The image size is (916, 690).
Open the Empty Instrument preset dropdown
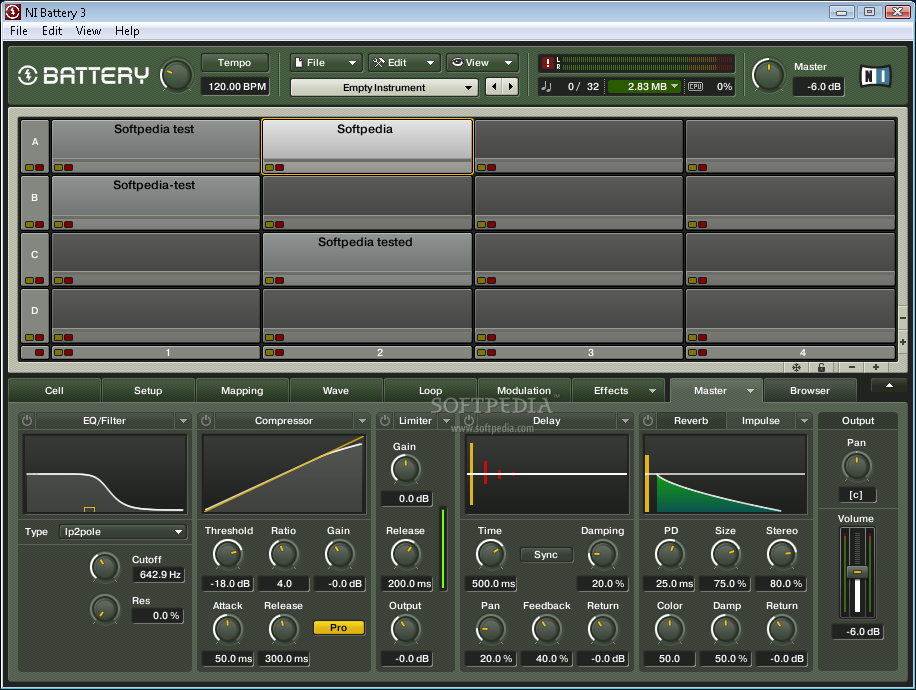[384, 88]
